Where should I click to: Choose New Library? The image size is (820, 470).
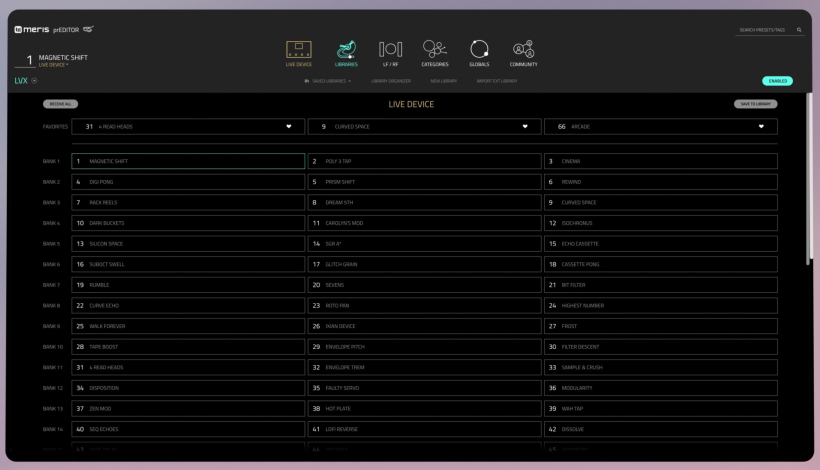click(443, 81)
